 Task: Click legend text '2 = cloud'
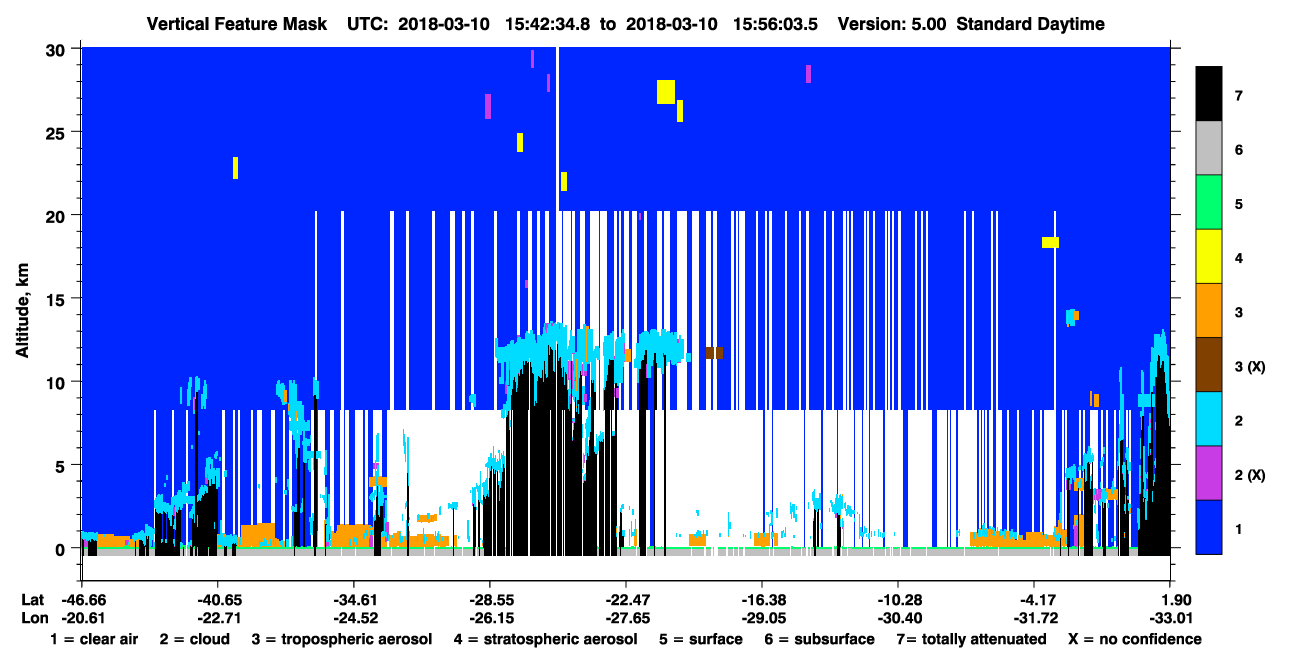(x=196, y=639)
